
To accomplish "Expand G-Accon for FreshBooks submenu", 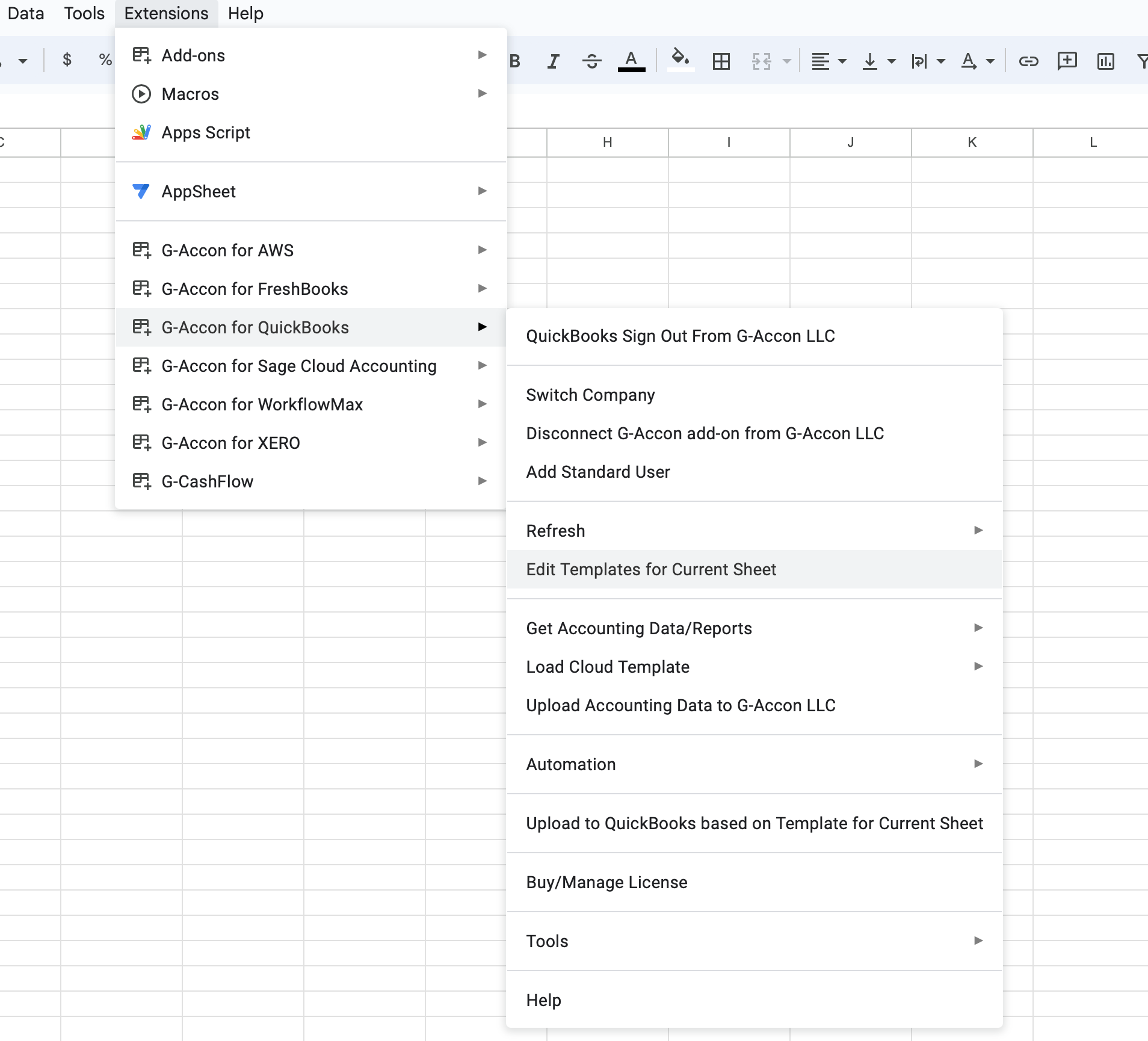I will 310,289.
